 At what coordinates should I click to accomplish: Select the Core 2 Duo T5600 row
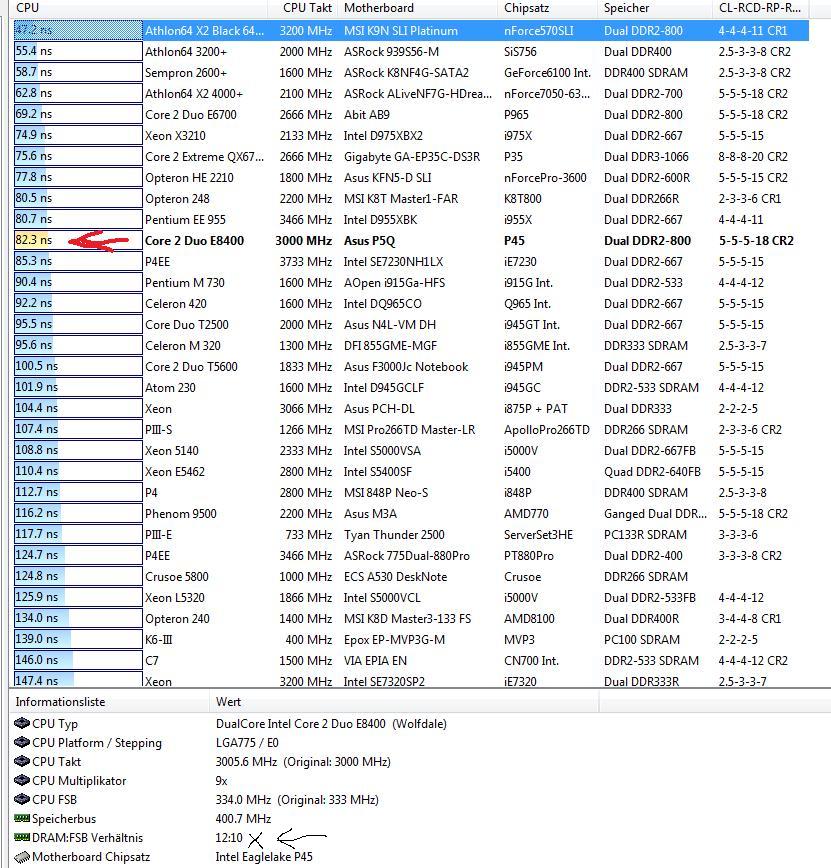(411, 367)
